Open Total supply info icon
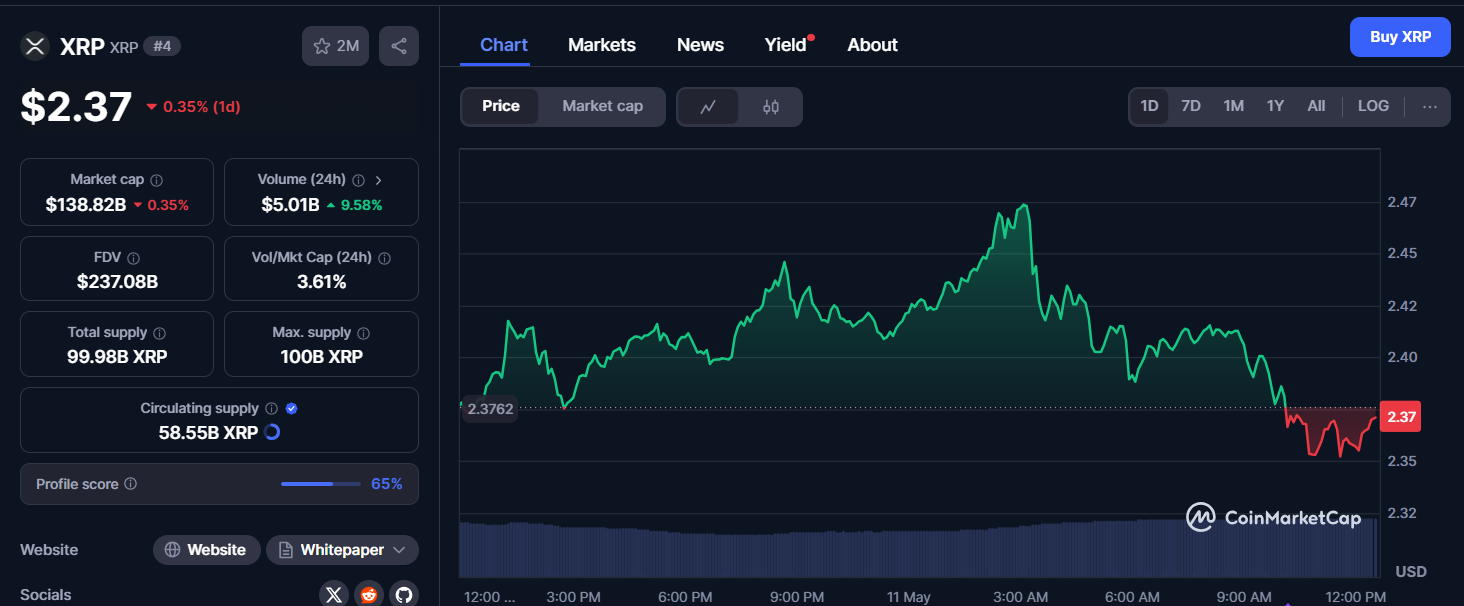The height and width of the screenshot is (606, 1464). click(x=160, y=333)
